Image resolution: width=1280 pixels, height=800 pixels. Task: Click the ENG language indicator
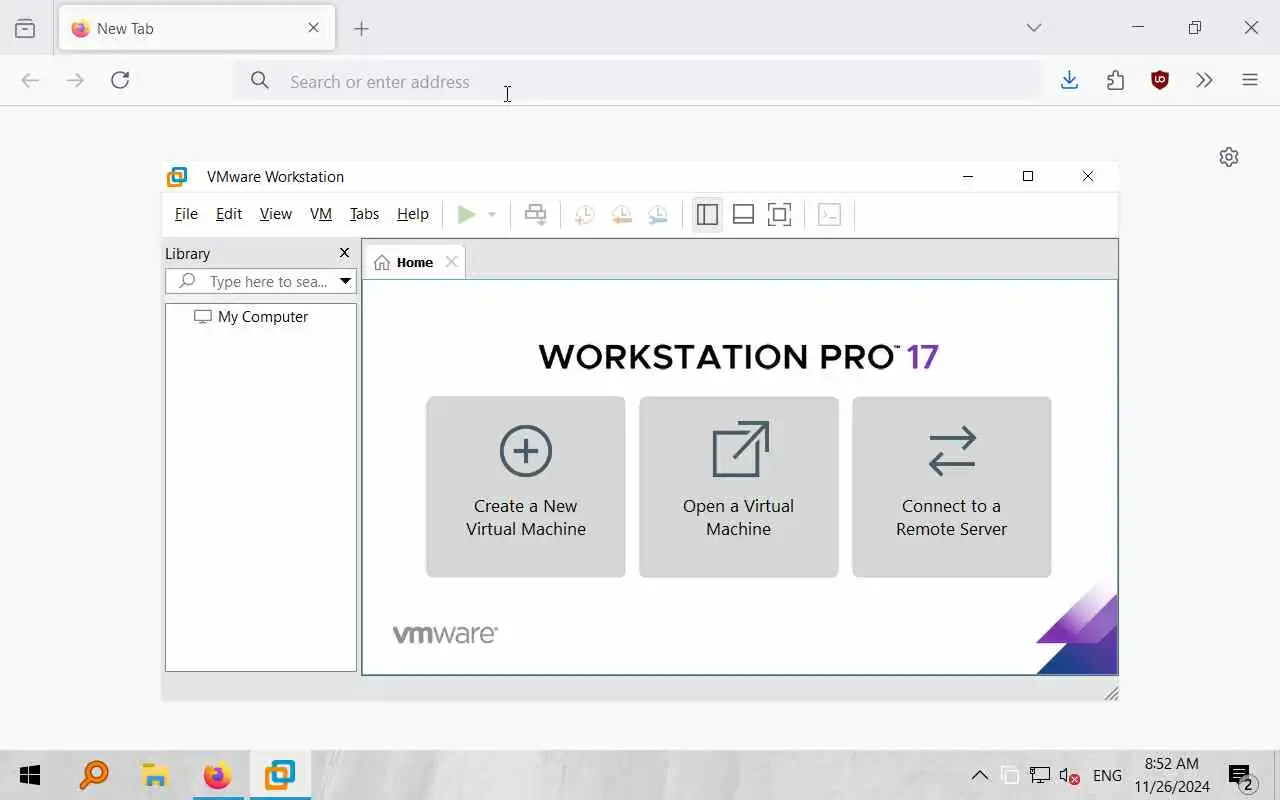pos(1107,775)
